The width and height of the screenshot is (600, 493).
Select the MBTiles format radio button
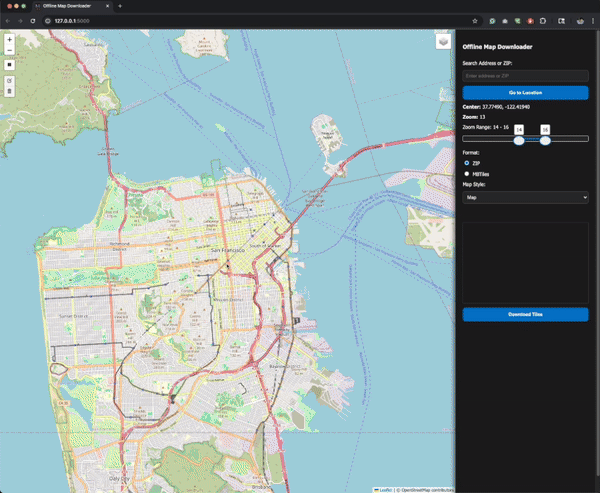(x=467, y=174)
